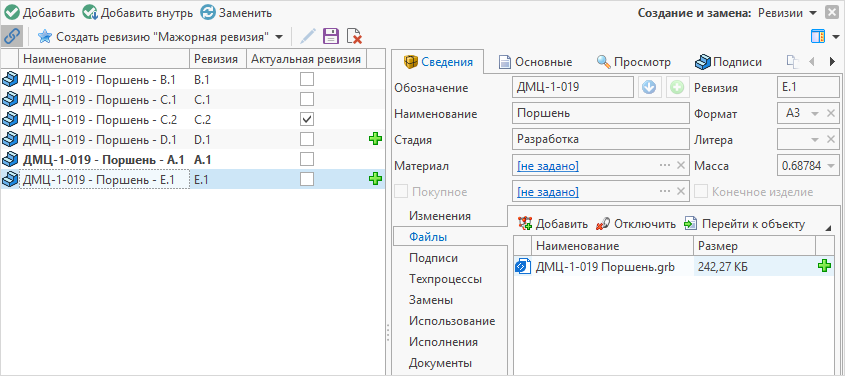
Task: Open dropdown arrow next to Создать ревизию
Action: [x=279, y=37]
